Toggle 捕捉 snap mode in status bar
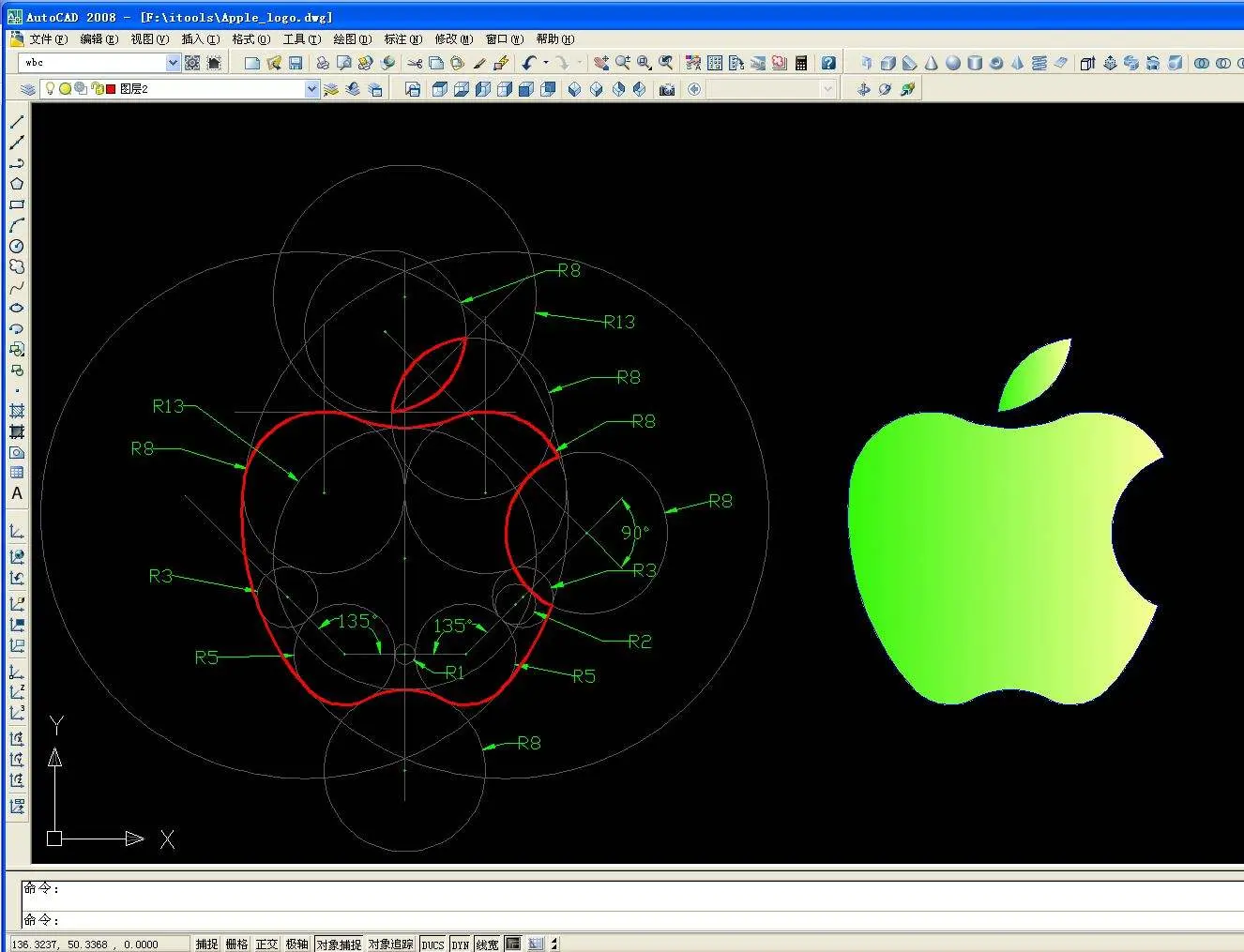The height and width of the screenshot is (952, 1244). pyautogui.click(x=206, y=944)
